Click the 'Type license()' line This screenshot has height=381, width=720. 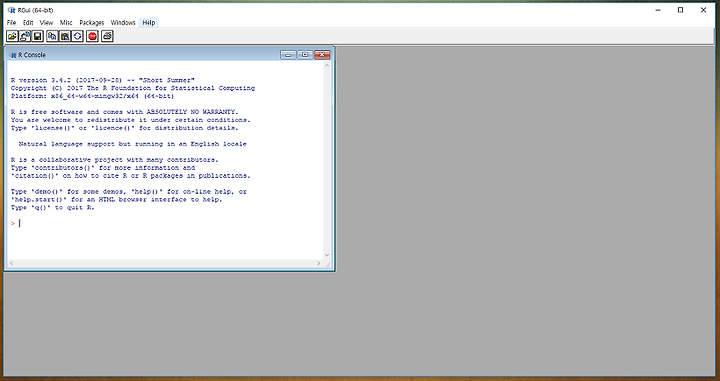[124, 128]
